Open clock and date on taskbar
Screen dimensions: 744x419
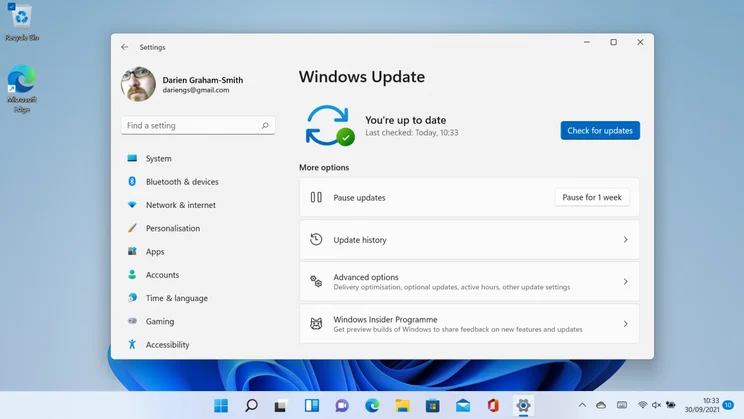(x=702, y=405)
